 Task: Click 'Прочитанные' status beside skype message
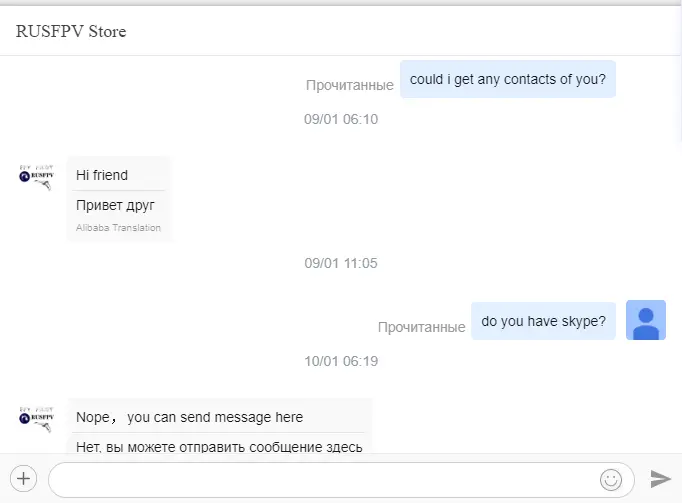pyautogui.click(x=421, y=327)
